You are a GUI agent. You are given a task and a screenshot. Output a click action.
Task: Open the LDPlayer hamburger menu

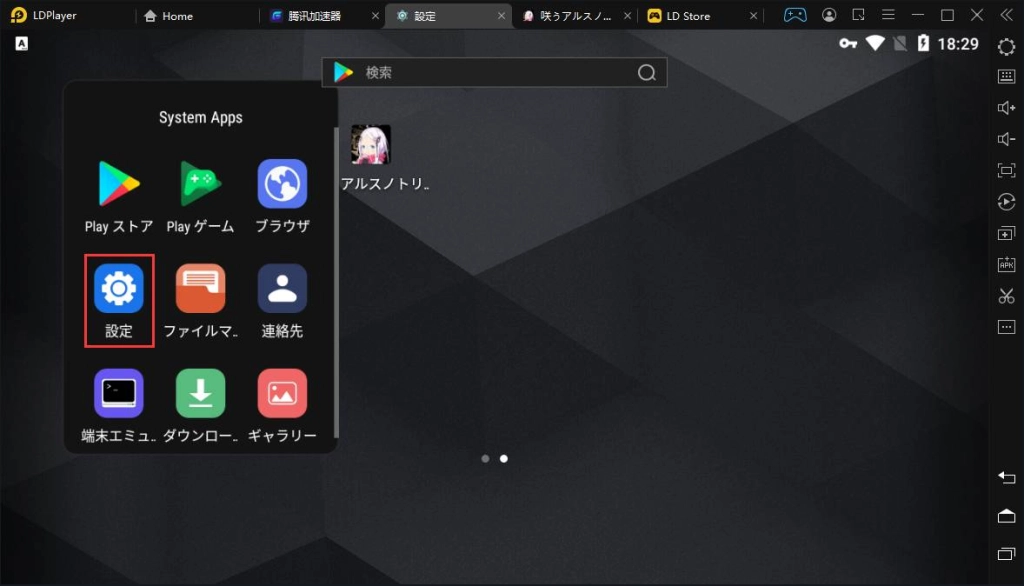888,15
